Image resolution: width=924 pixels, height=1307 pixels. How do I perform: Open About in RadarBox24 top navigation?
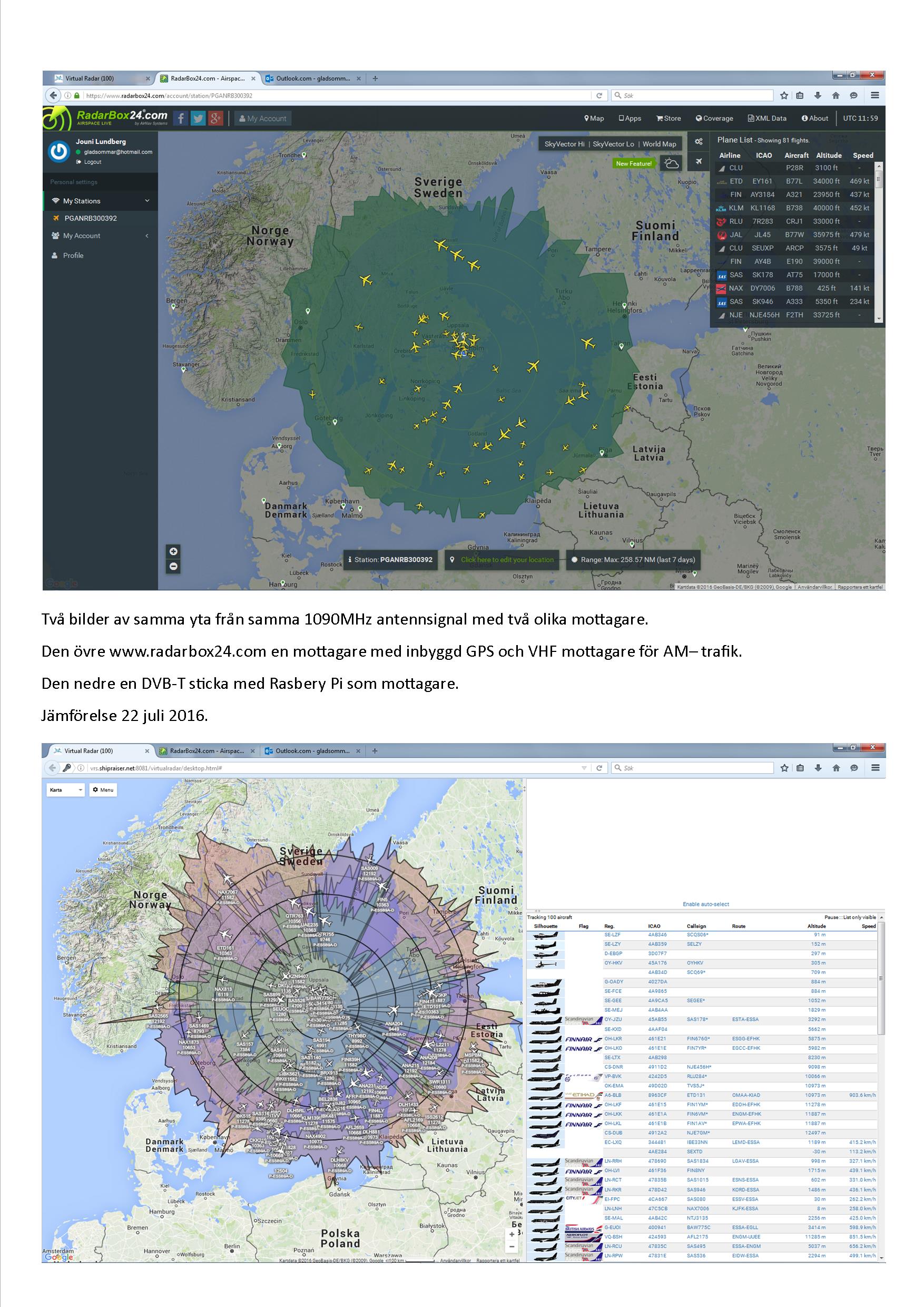[x=815, y=119]
